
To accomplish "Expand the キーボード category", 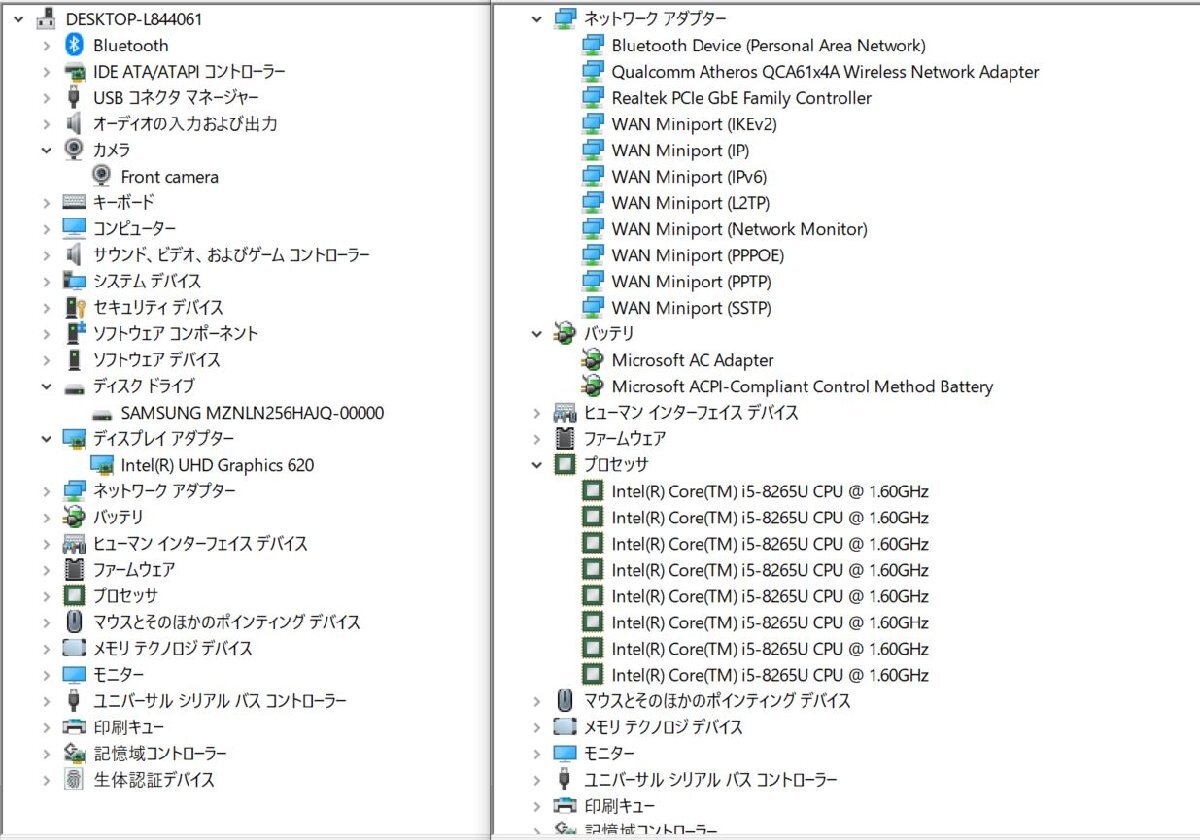I will pyautogui.click(x=46, y=203).
